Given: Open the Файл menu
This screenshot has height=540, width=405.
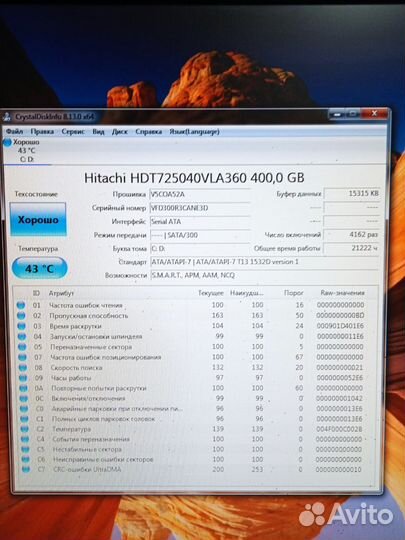Looking at the screenshot, I should [14, 131].
